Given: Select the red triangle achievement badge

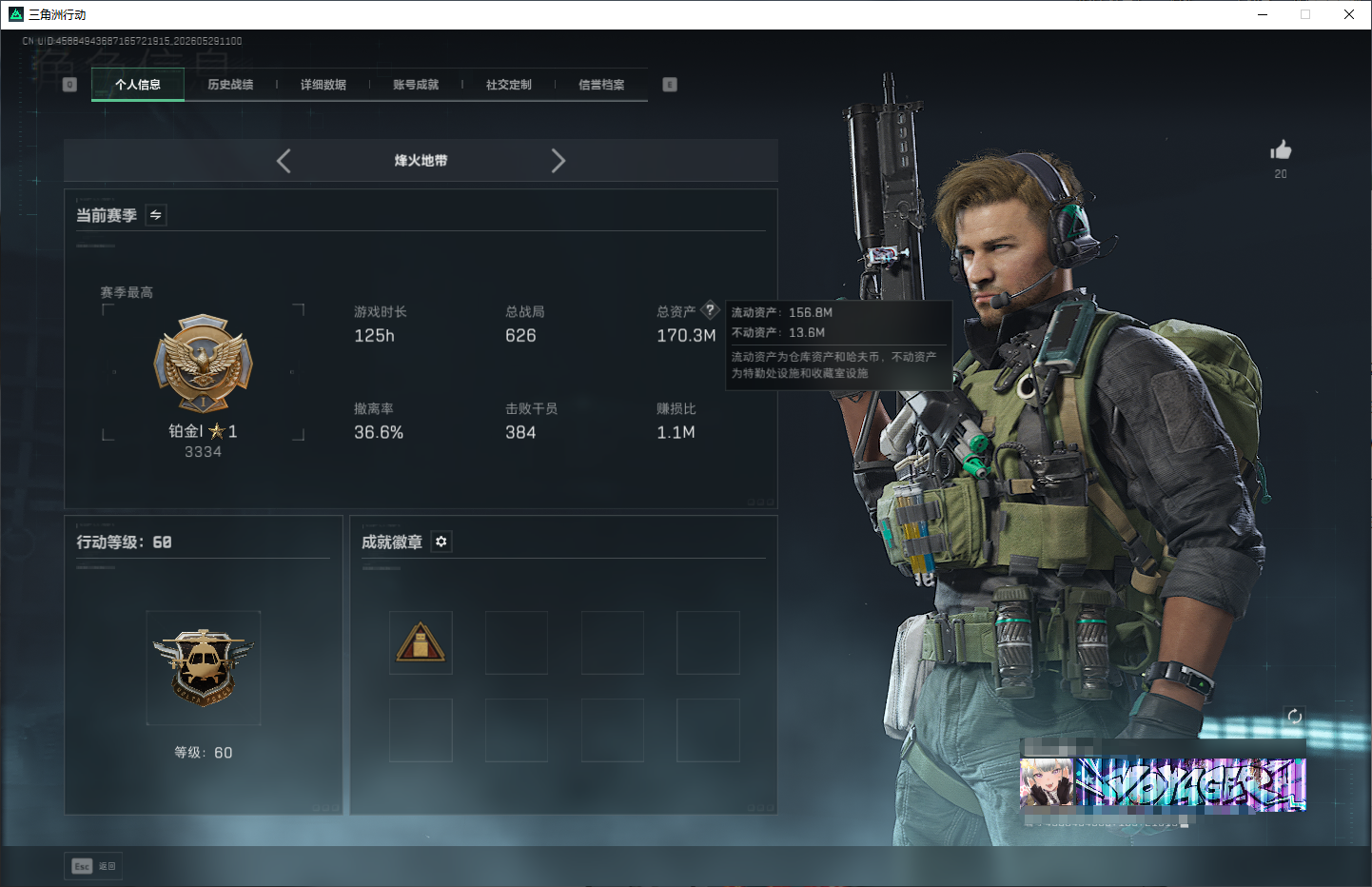Looking at the screenshot, I should coord(421,642).
